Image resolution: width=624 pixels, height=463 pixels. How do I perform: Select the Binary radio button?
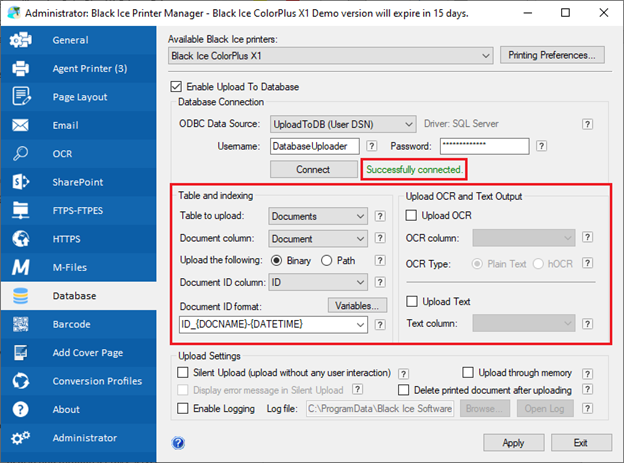pyautogui.click(x=276, y=260)
